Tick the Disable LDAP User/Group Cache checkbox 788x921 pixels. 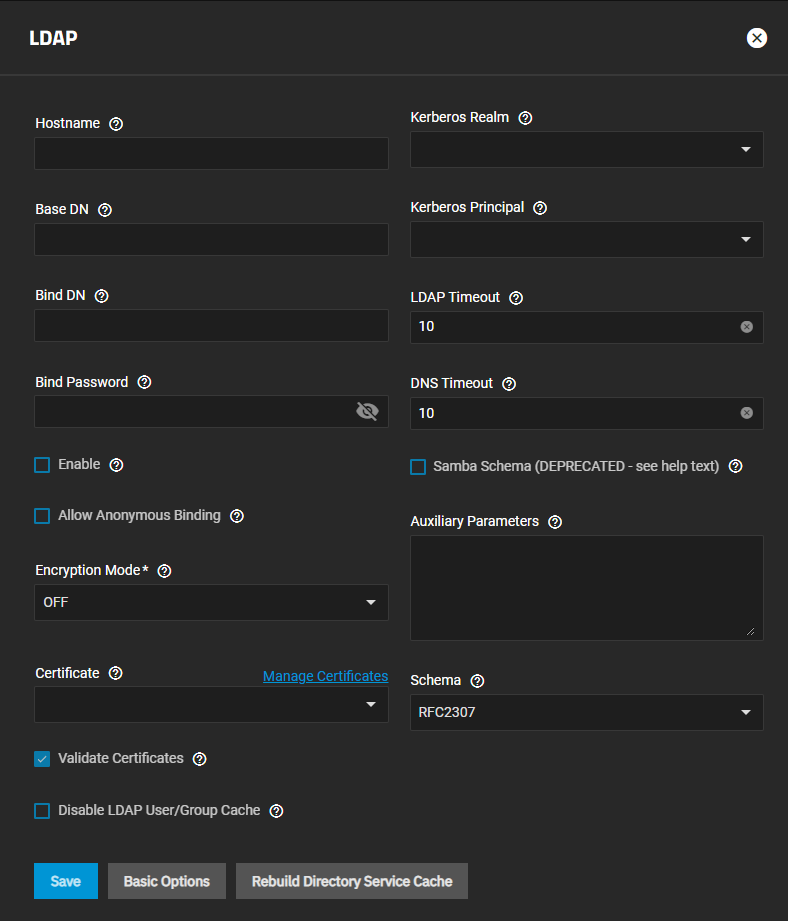42,811
